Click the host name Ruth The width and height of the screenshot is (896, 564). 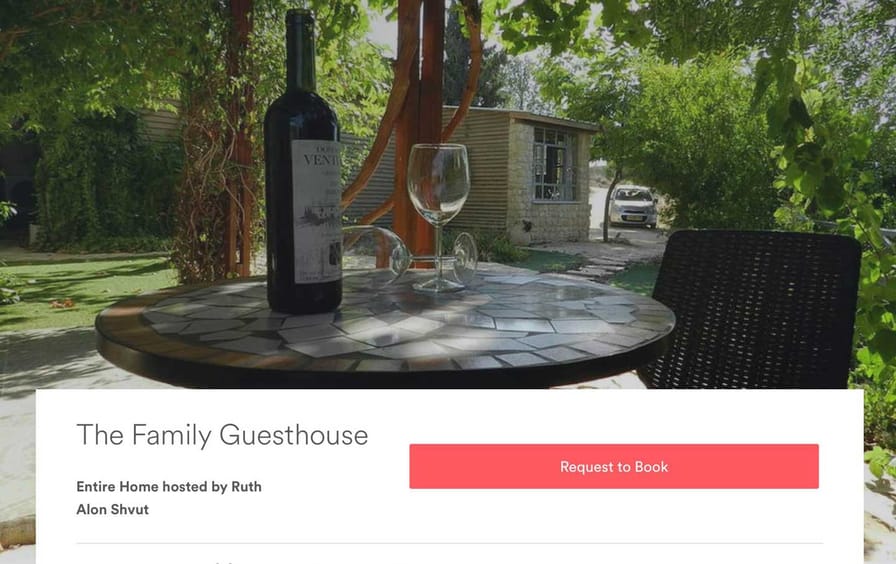click(x=246, y=486)
